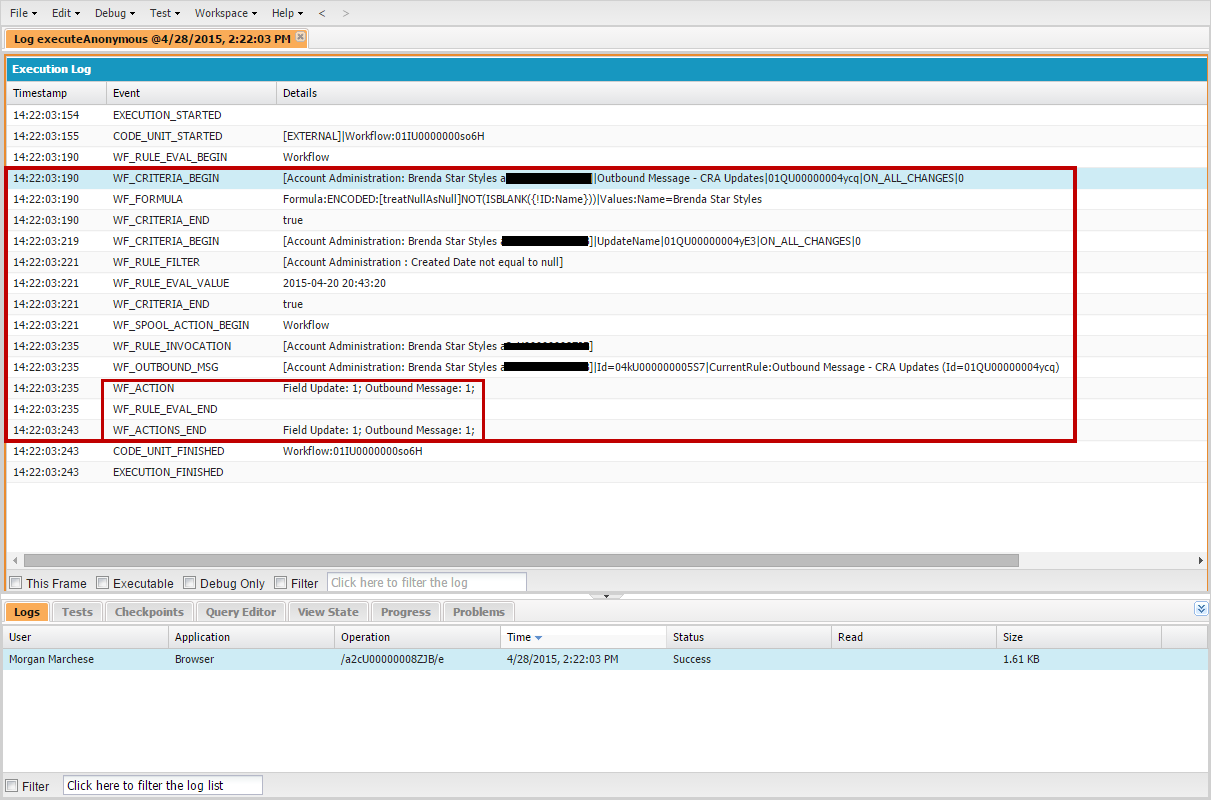Click the Time column sort arrow
Screen dimensions: 1211x800
(539, 637)
